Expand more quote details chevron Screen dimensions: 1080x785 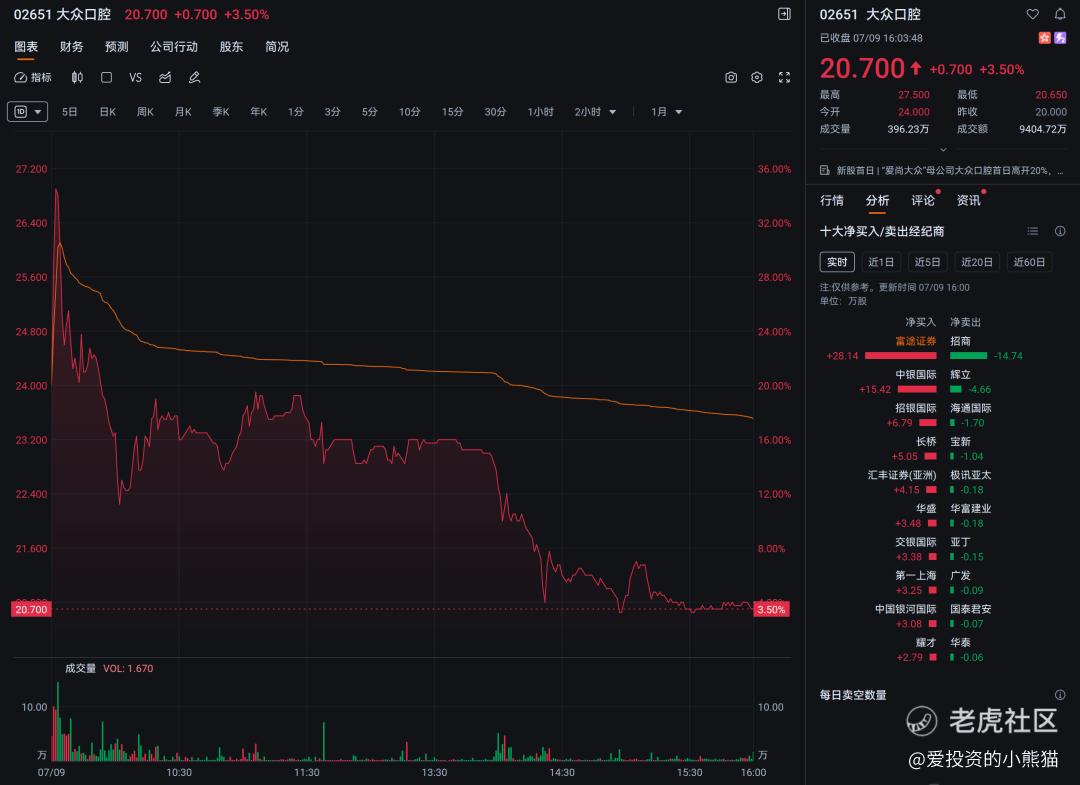[943, 149]
